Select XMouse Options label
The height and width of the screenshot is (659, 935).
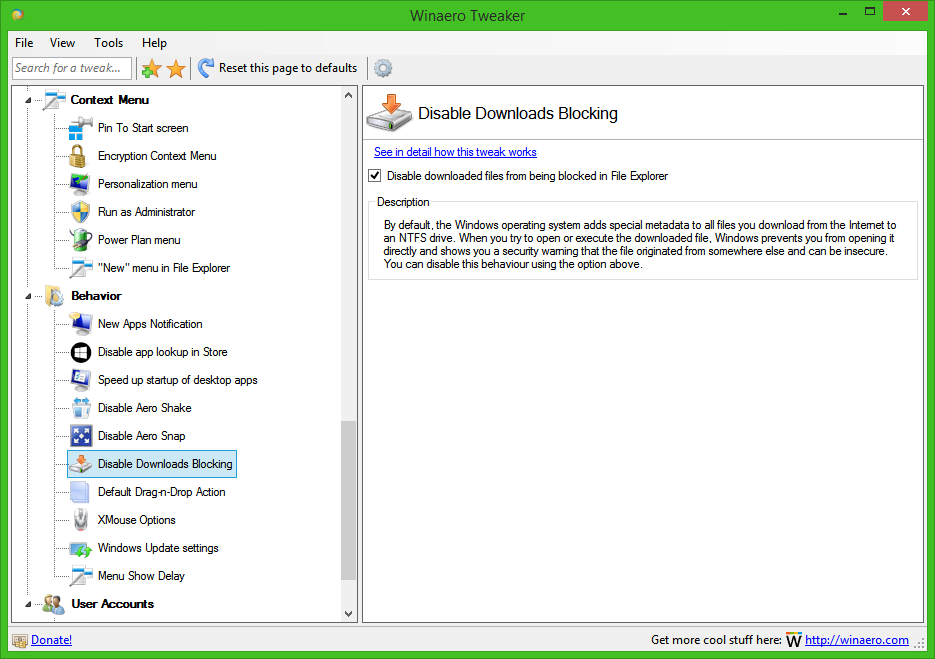[x=137, y=521]
